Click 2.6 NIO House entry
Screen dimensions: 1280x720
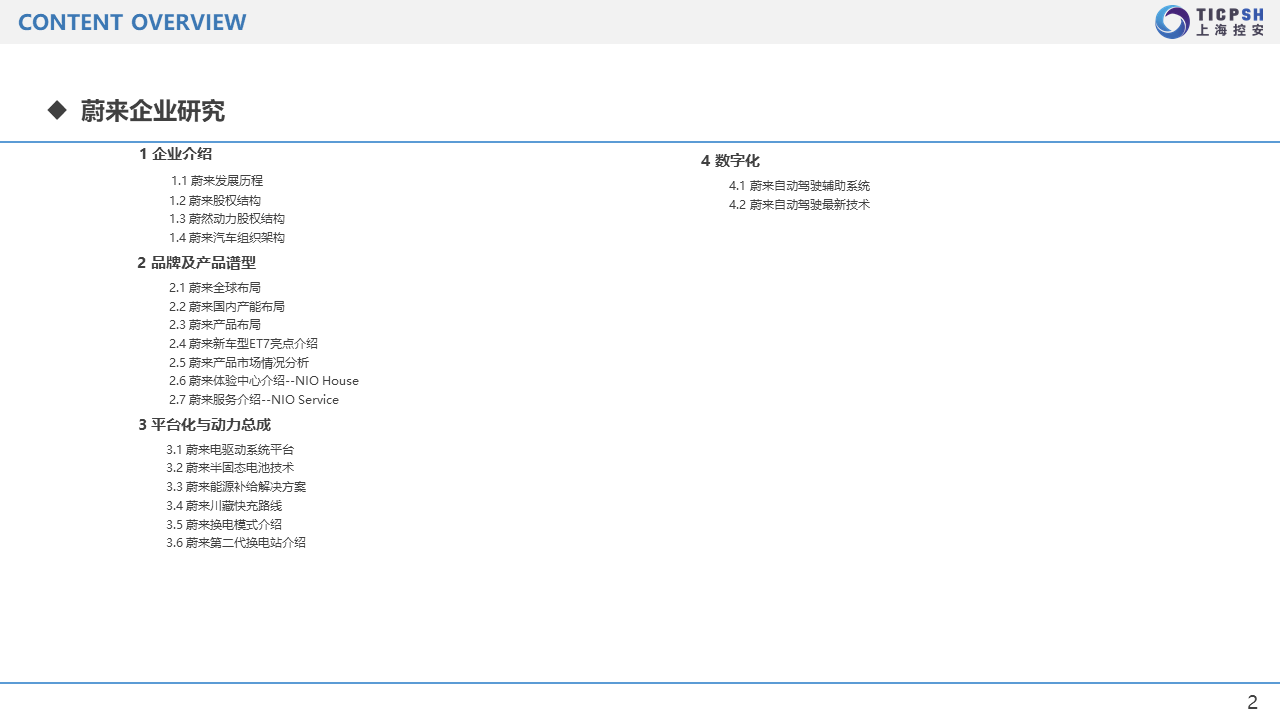tap(264, 381)
